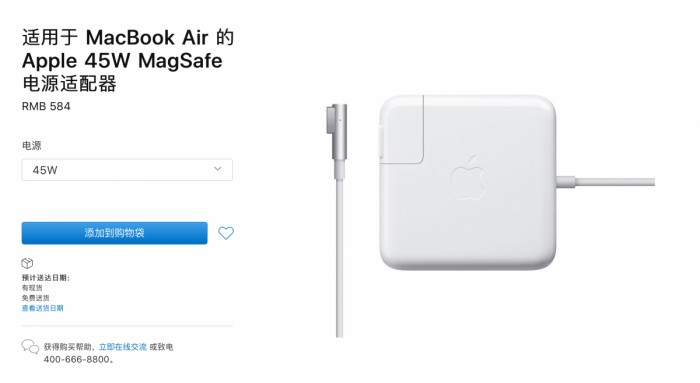Click the 预计送达日期 heading
This screenshot has width=700, height=383.
coord(45,278)
